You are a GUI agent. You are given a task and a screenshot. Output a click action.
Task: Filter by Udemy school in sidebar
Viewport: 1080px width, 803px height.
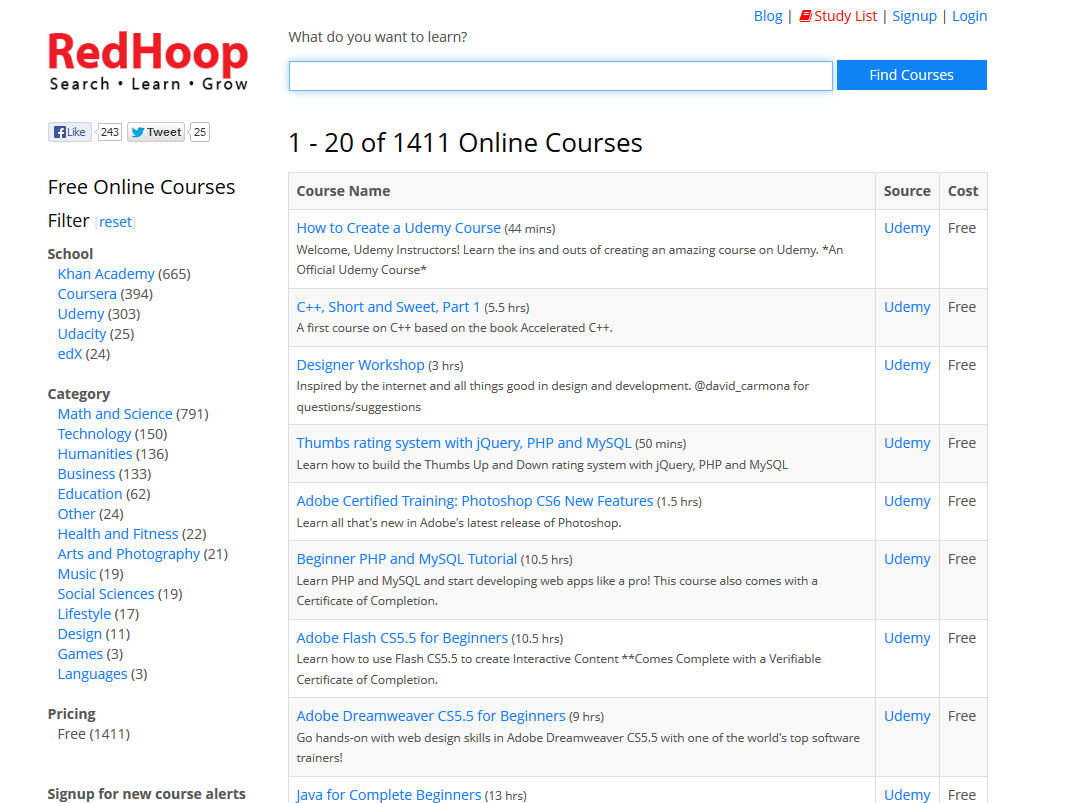coord(81,314)
